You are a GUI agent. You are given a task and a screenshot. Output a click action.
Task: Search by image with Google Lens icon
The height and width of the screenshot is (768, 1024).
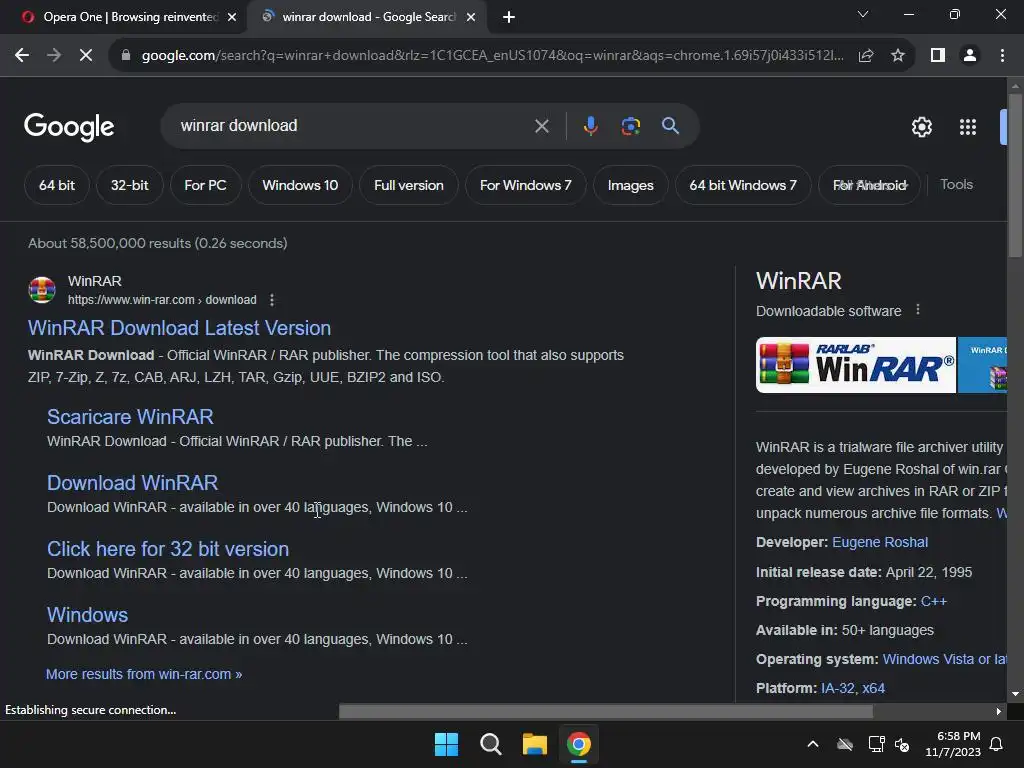point(630,126)
